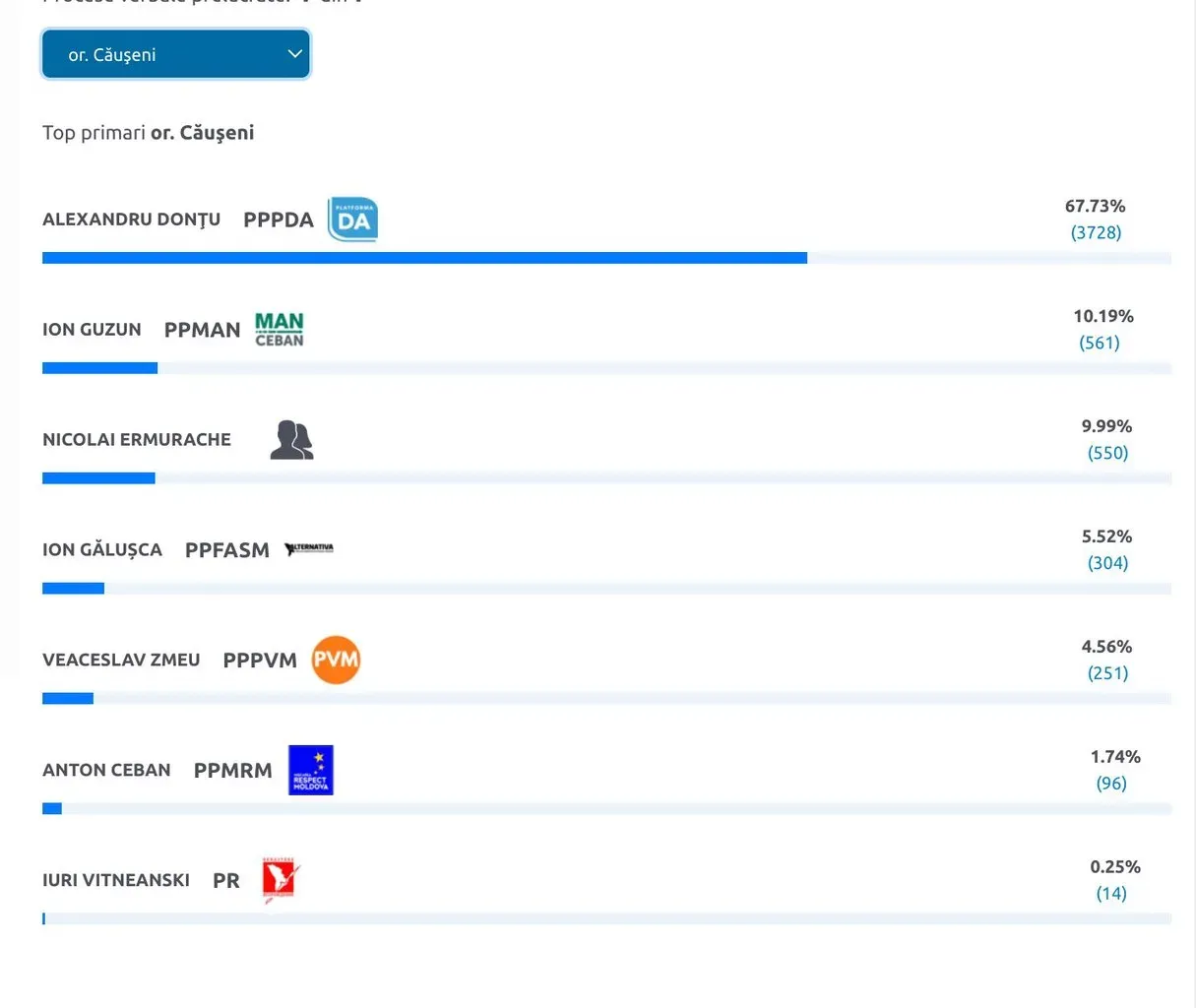Image resolution: width=1196 pixels, height=1008 pixels.
Task: Click the Respect Moldova party logo
Action: 311,770
